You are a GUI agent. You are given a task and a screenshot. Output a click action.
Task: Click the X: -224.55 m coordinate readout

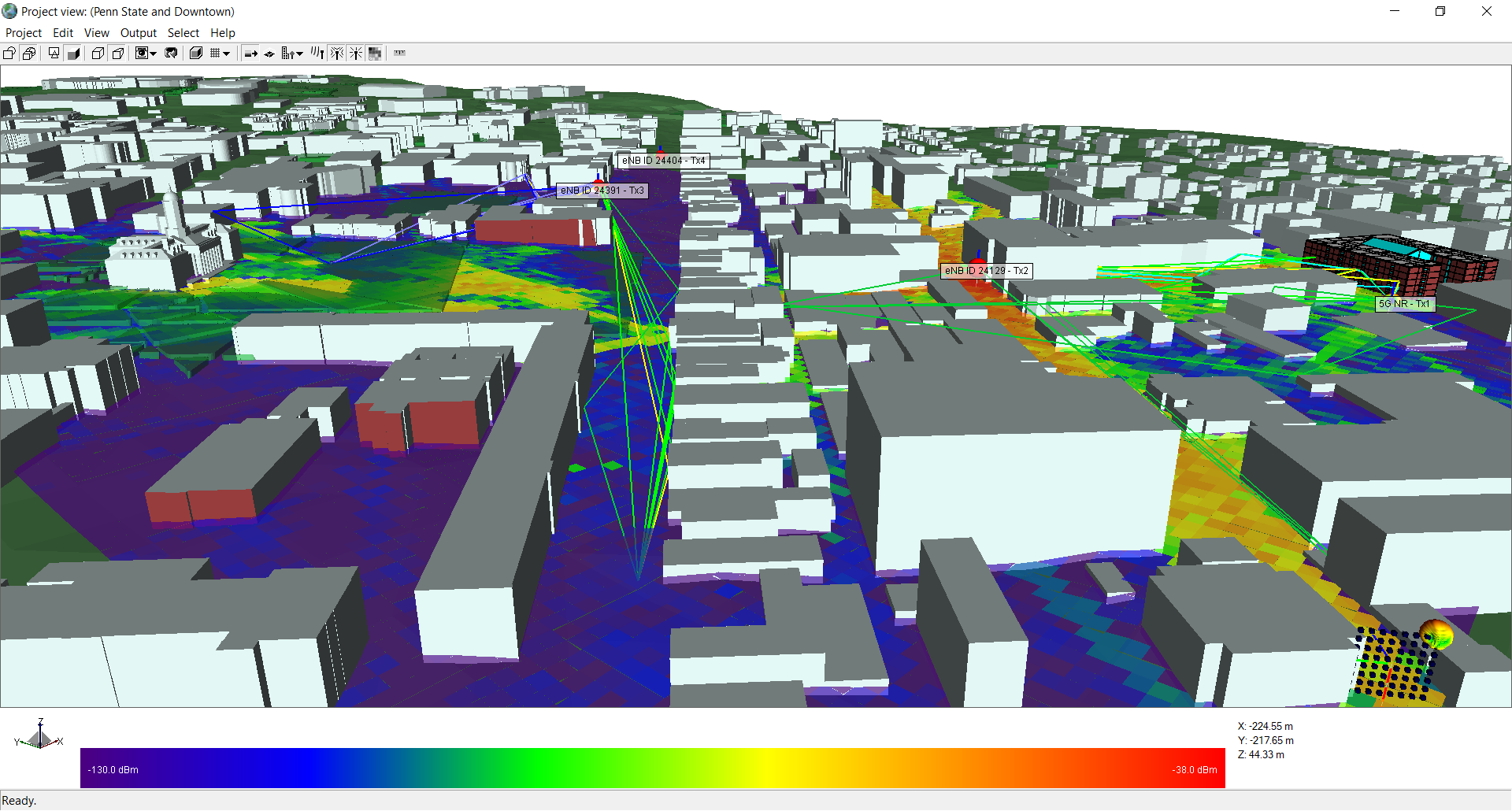(x=1266, y=727)
